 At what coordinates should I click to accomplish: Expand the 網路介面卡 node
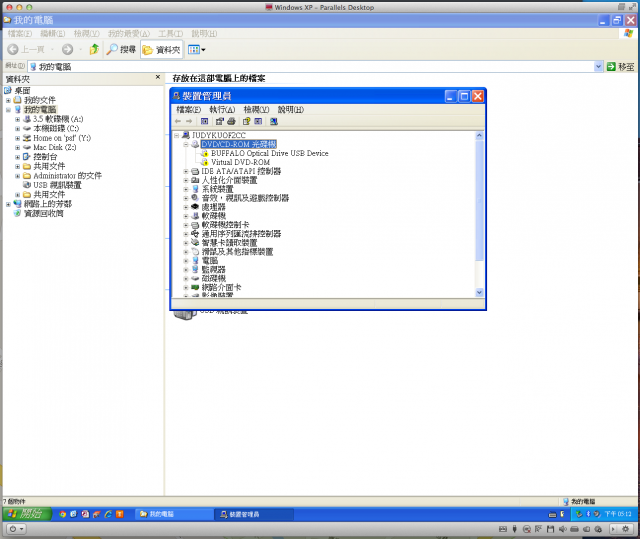(x=186, y=287)
